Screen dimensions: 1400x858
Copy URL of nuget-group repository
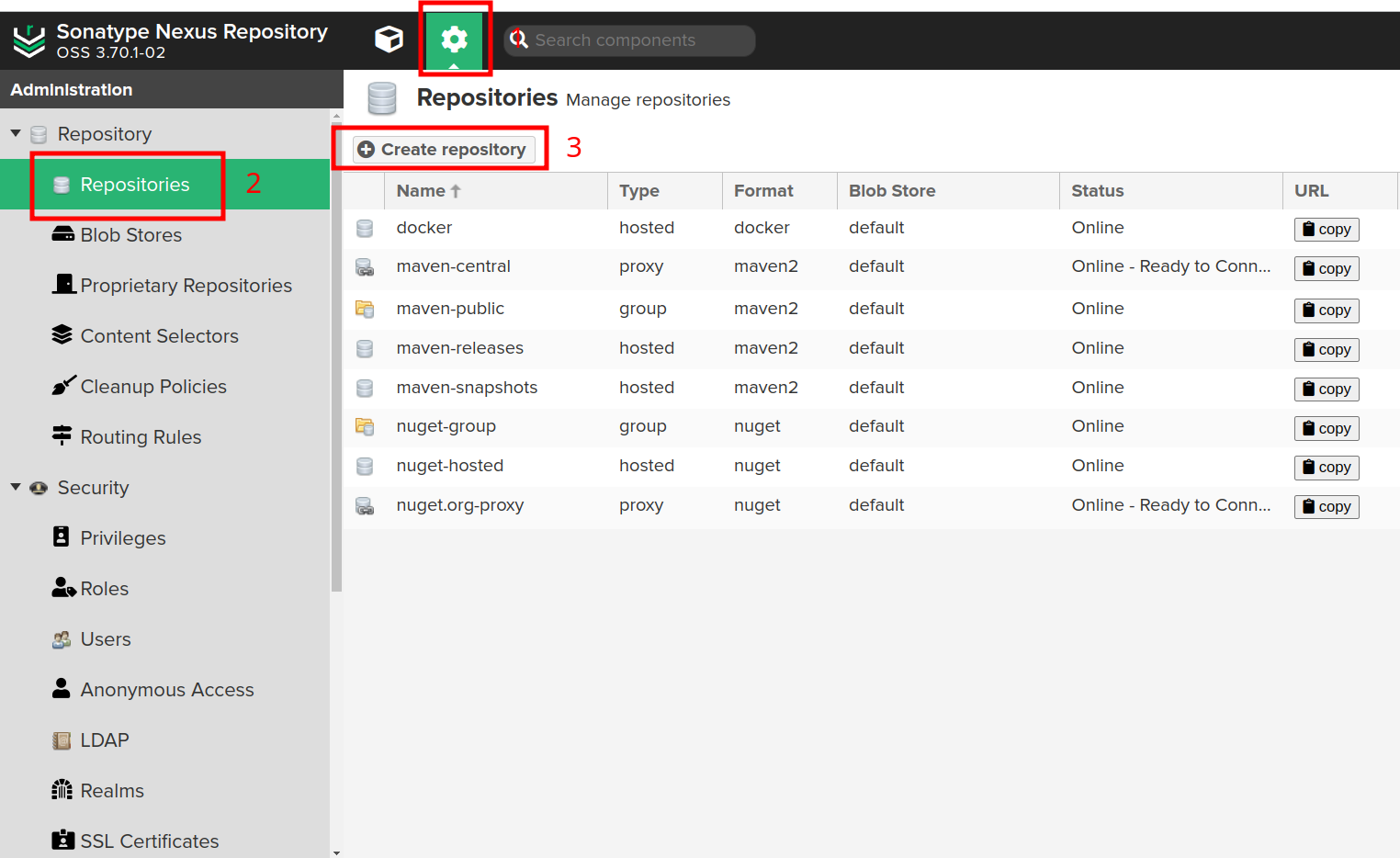click(x=1327, y=428)
